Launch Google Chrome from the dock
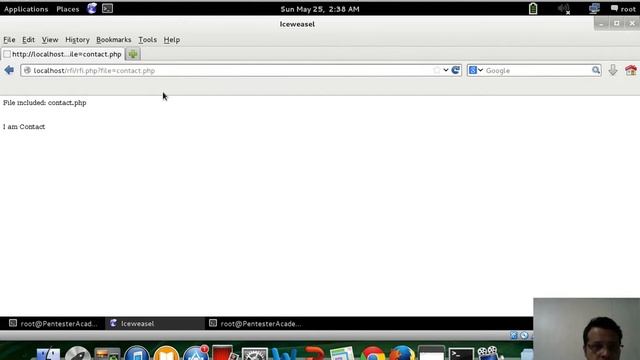Screen dimensions: 640x360 pos(372,353)
